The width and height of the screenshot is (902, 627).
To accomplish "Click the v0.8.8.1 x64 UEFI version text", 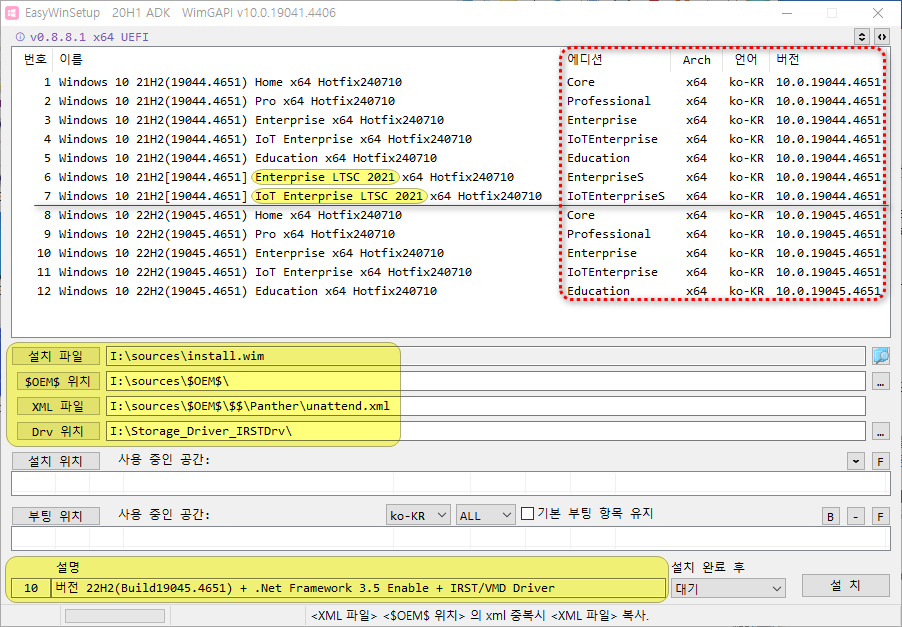I will [x=89, y=37].
